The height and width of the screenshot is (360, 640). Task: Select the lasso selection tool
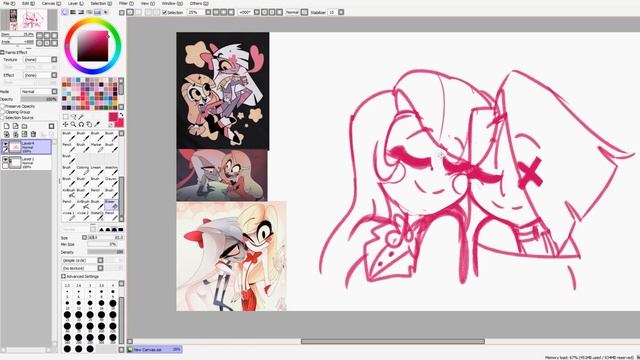pyautogui.click(x=73, y=117)
